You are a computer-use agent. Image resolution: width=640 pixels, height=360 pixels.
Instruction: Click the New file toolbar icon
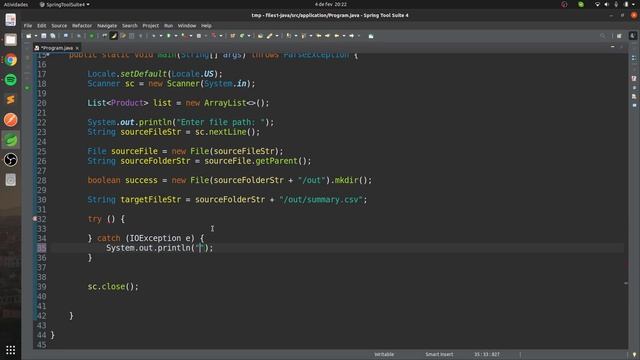point(29,36)
